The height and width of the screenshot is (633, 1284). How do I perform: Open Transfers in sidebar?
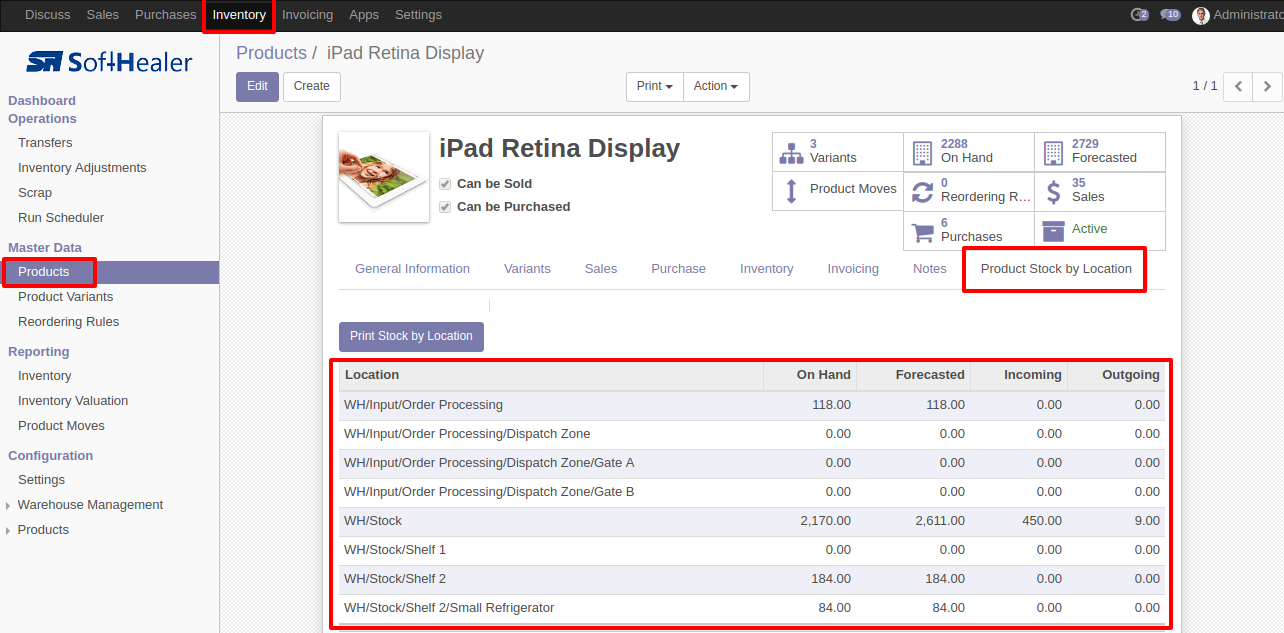tap(45, 143)
